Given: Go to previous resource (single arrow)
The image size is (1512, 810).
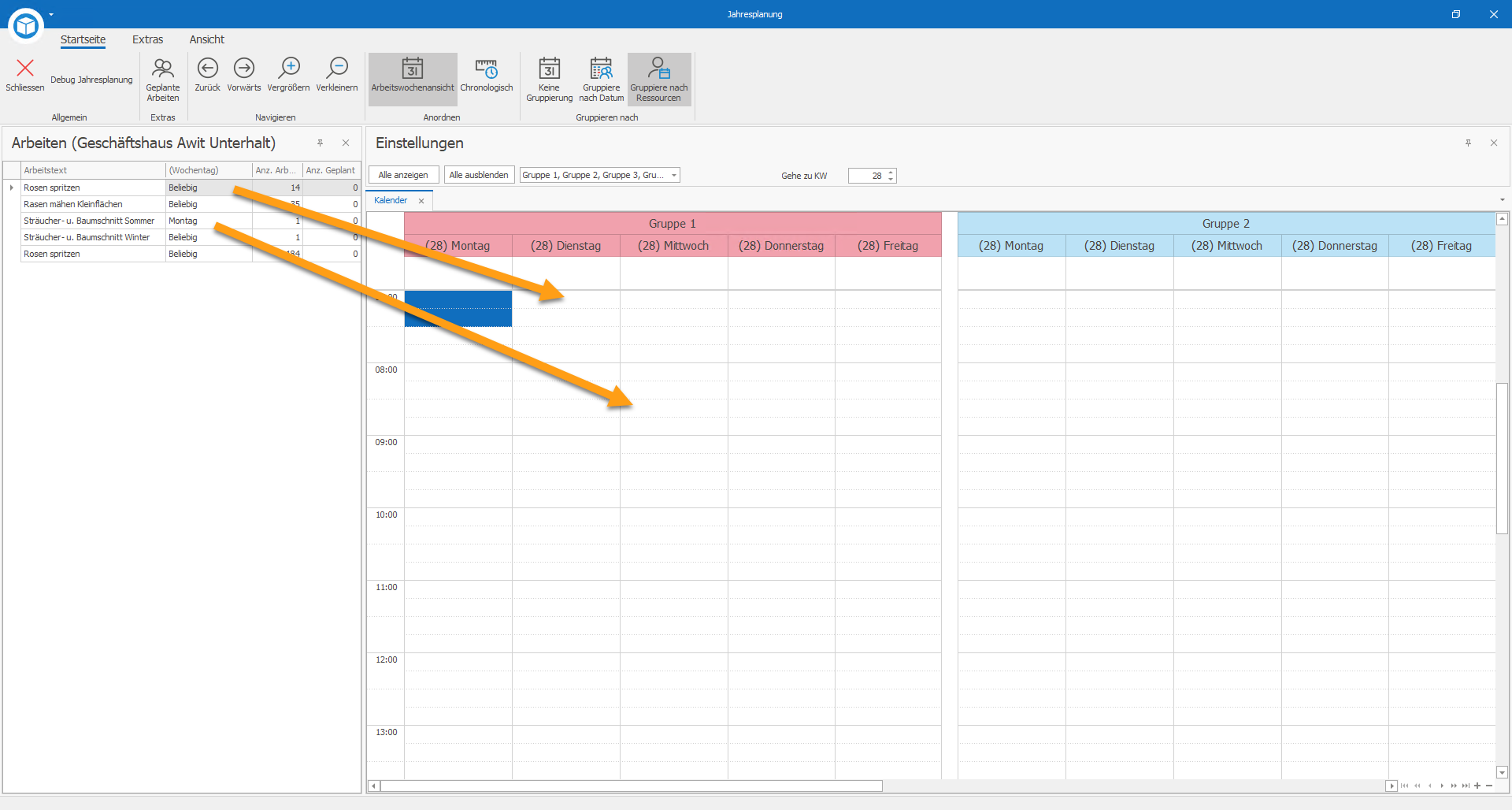Looking at the screenshot, I should [1429, 786].
